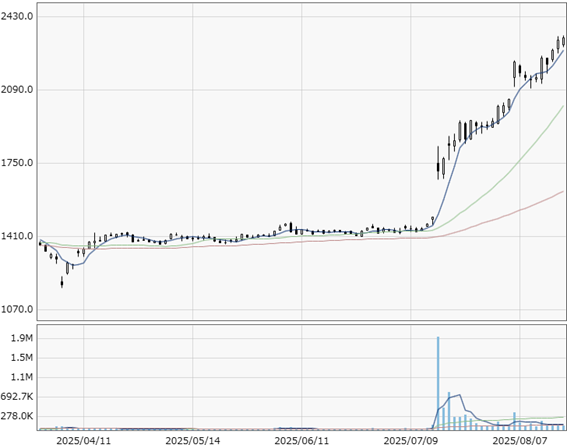Click the lowest candlestick near April bottom
The width and height of the screenshot is (567, 445).
pyautogui.click(x=62, y=282)
